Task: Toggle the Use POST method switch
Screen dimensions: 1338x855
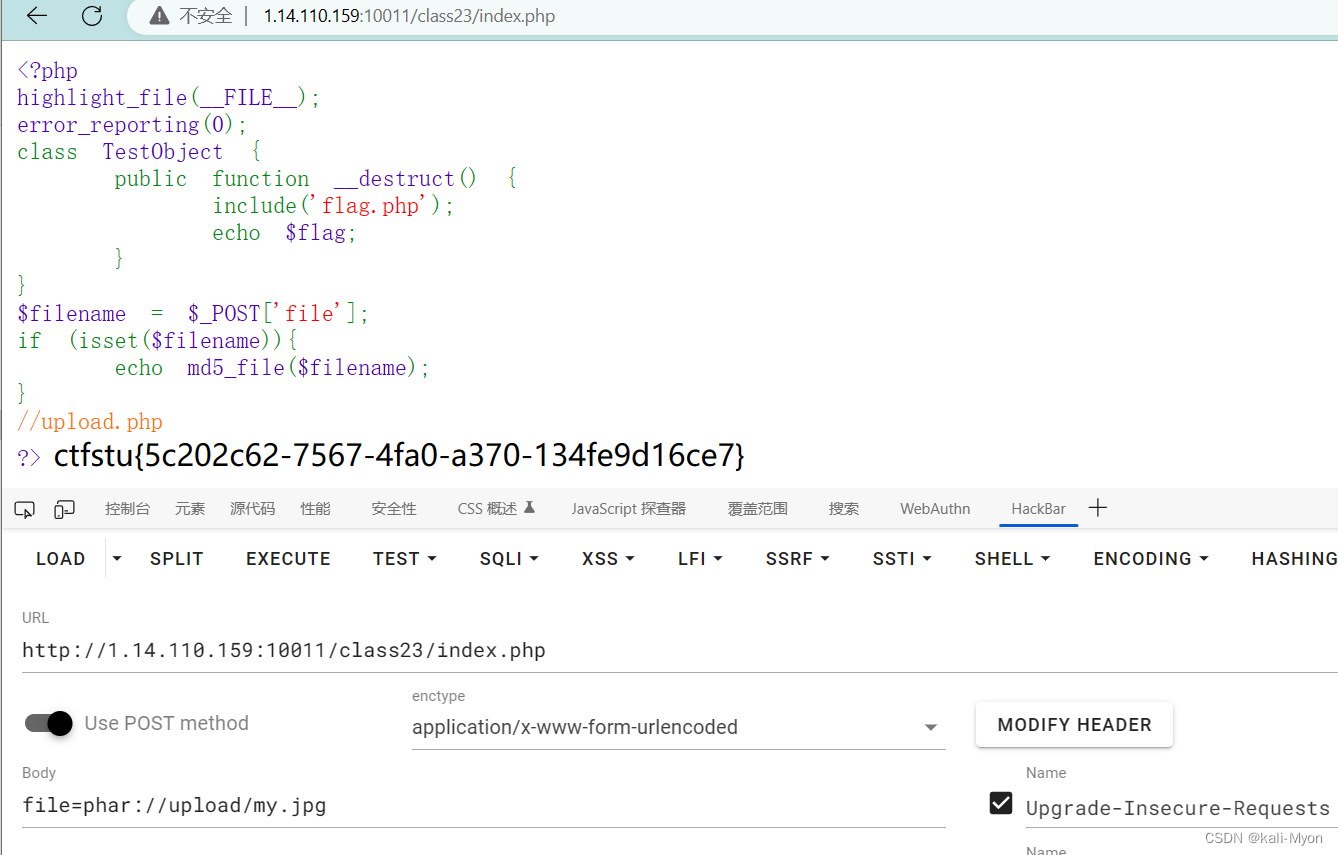Action: click(x=49, y=723)
